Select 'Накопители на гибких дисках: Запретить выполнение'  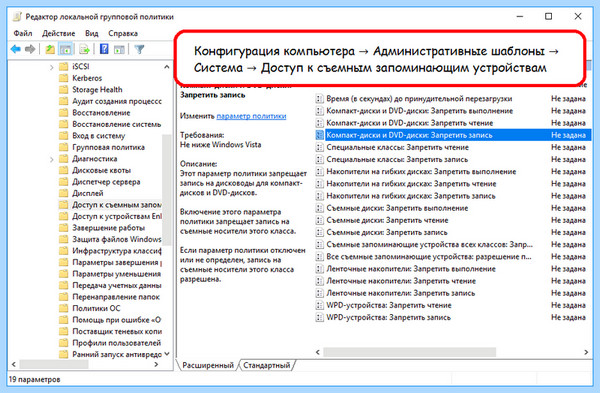[x=421, y=172]
